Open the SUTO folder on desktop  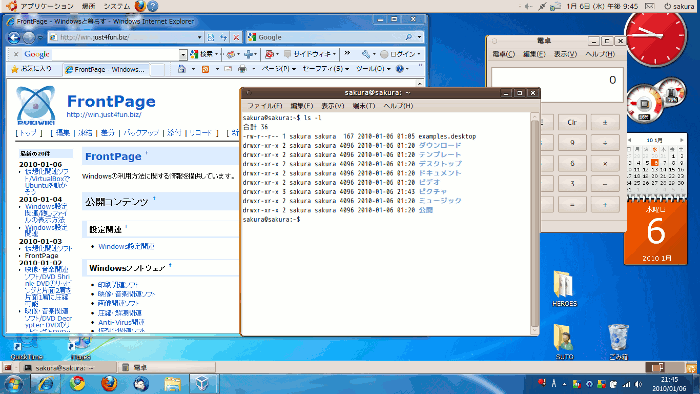564,341
